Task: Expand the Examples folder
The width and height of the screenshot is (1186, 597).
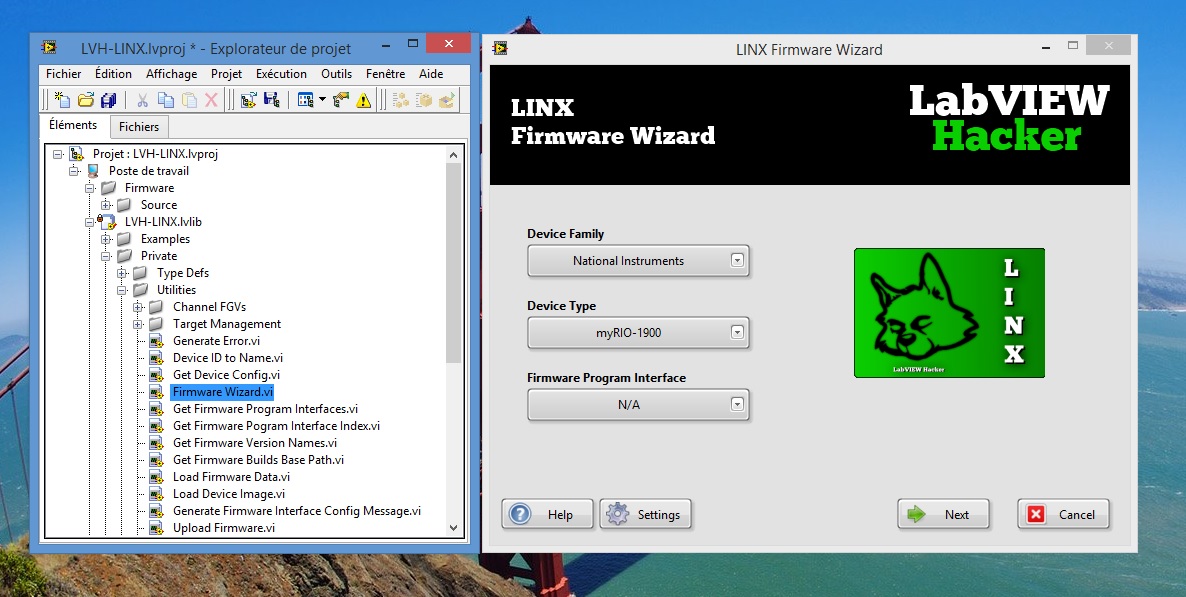Action: point(106,239)
